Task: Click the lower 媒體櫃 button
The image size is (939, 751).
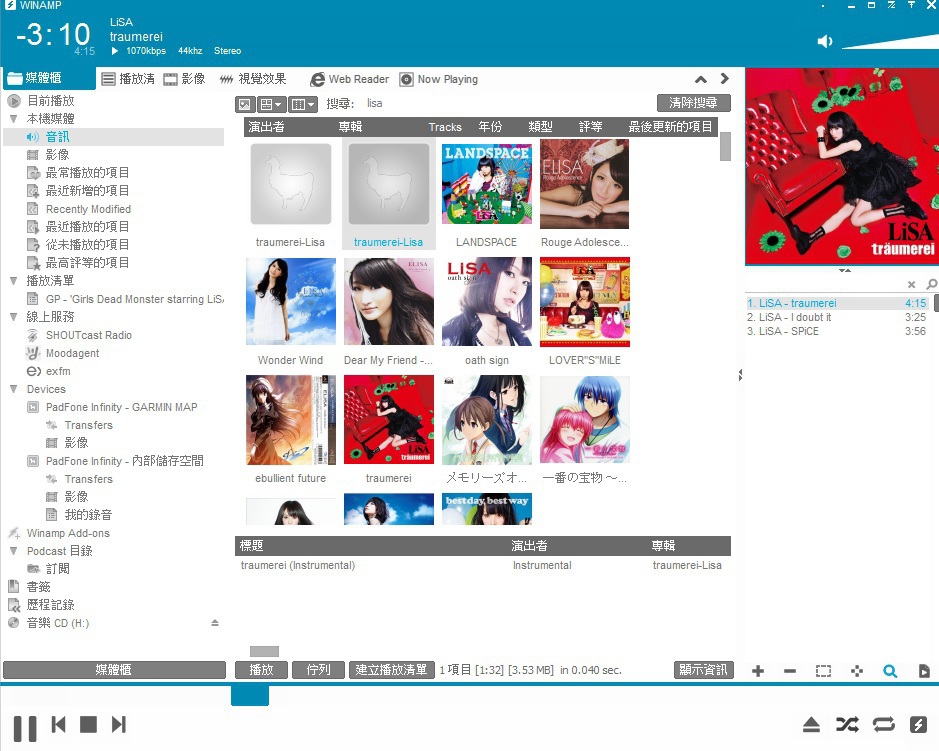Action: click(114, 670)
